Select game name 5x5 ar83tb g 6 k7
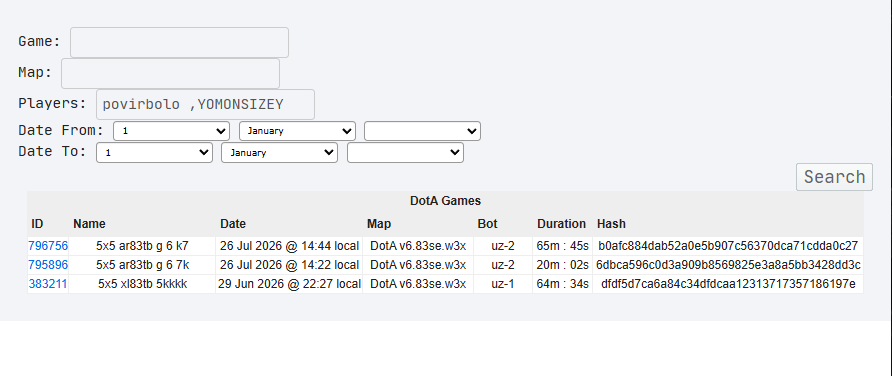 (142, 246)
